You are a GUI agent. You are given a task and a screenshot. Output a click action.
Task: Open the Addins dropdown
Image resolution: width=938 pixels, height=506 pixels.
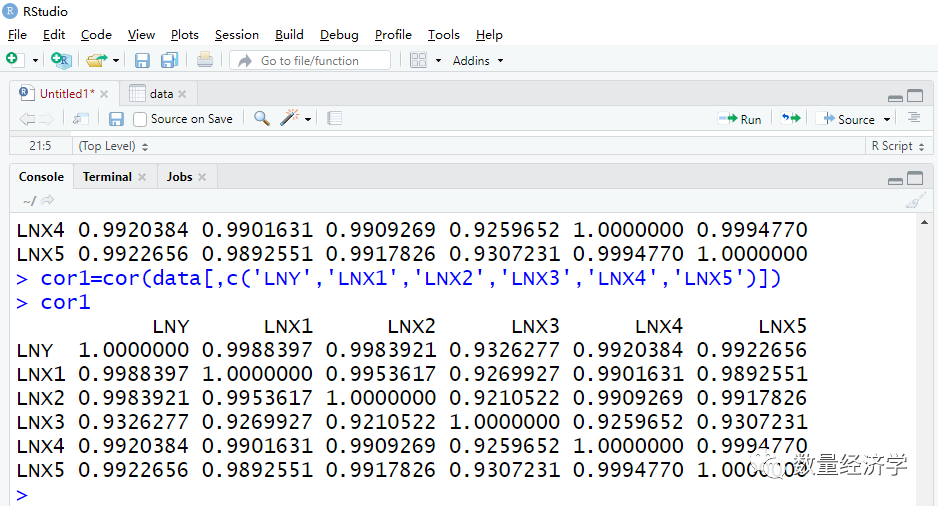tap(477, 60)
